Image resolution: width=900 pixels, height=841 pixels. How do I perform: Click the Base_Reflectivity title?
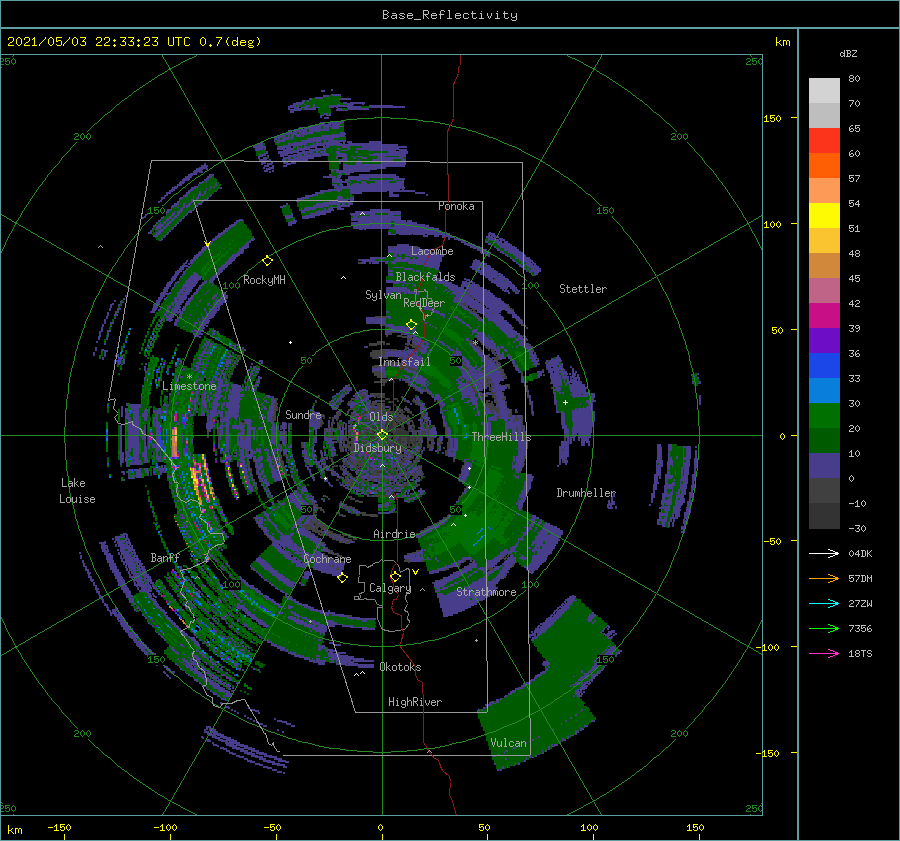[x=450, y=15]
